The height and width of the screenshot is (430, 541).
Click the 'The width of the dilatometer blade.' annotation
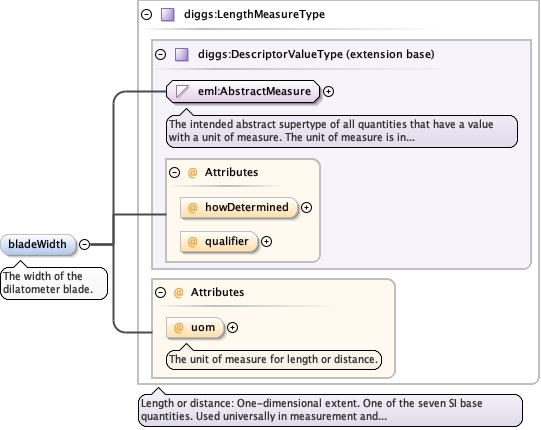tap(54, 283)
